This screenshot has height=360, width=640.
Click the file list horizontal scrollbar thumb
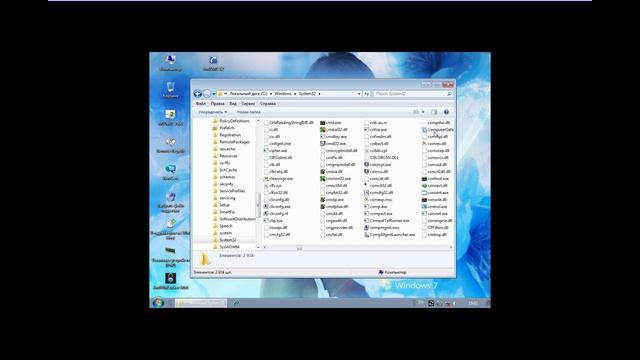pos(299,247)
